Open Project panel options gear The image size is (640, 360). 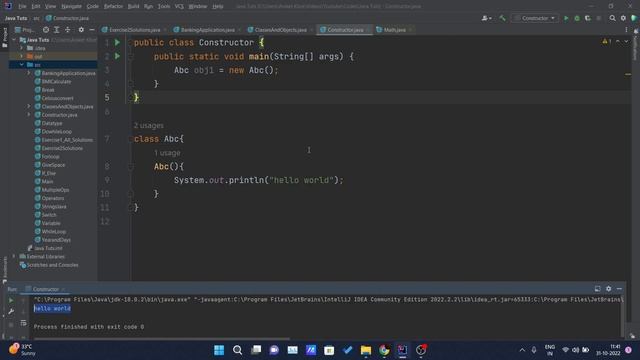coord(81,30)
